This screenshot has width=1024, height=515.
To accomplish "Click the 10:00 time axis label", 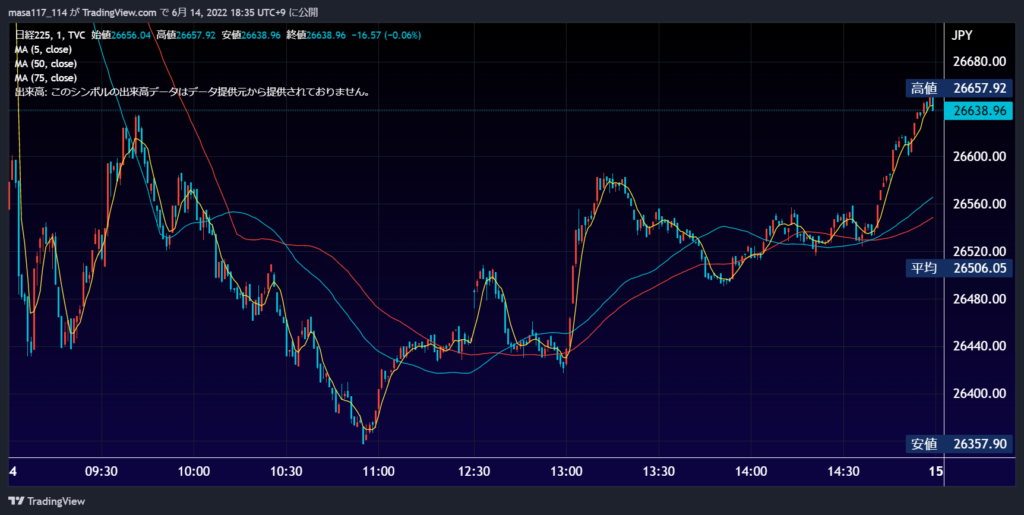I will [x=193, y=471].
